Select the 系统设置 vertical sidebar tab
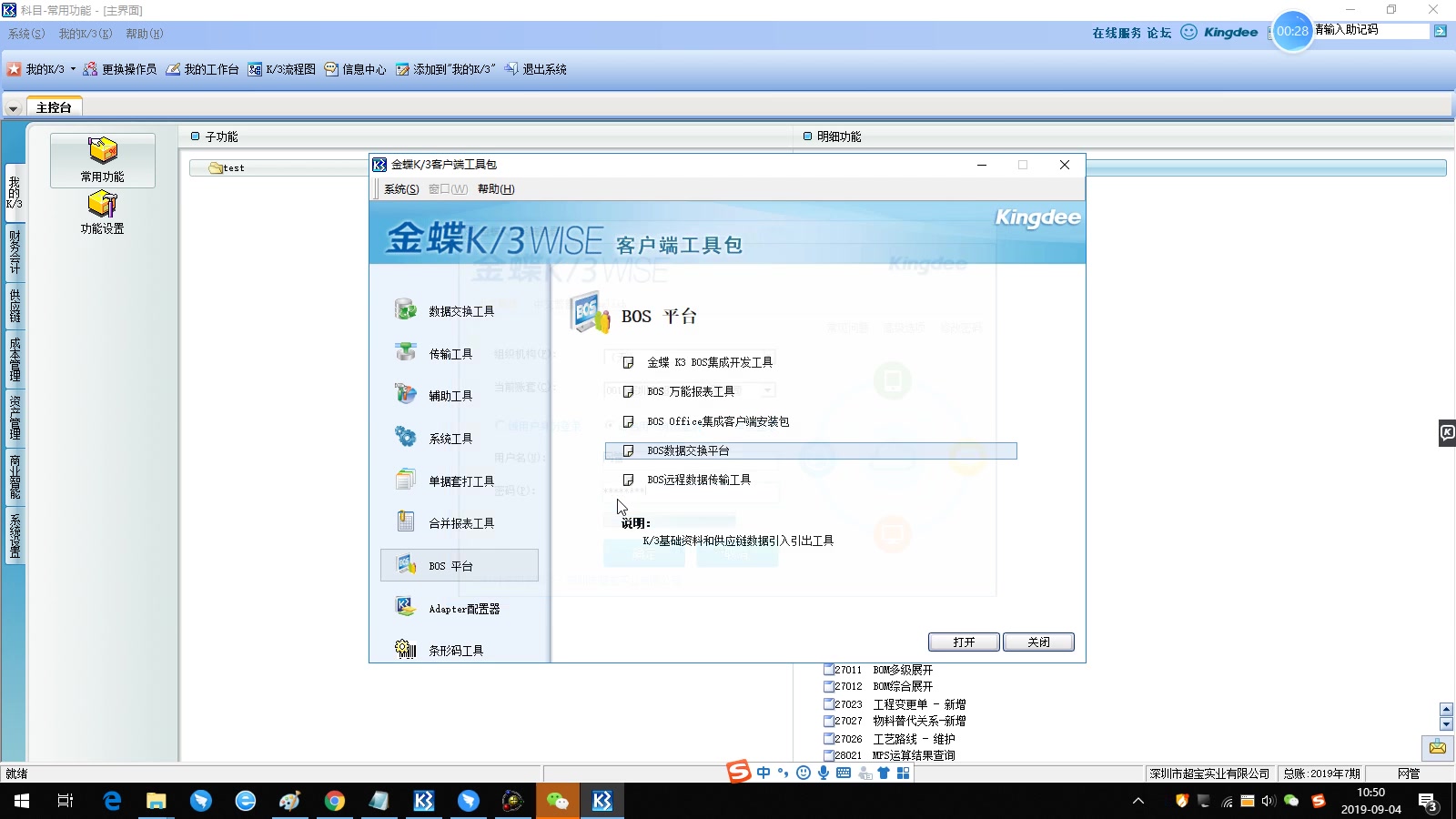This screenshot has width=1456, height=819. tap(15, 536)
